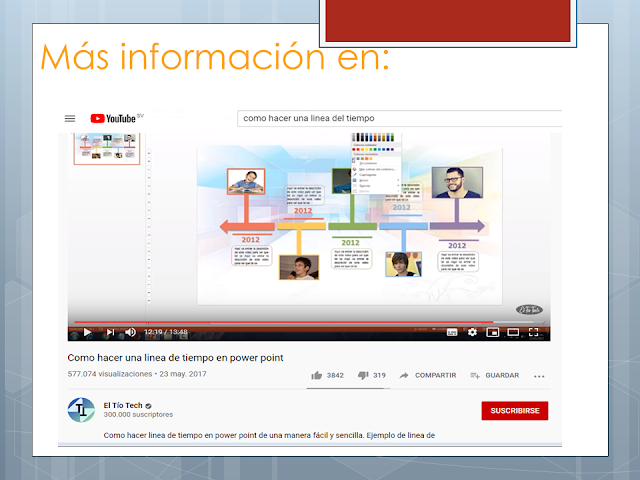Open the player settings gear
The image size is (640, 480).
(x=472, y=332)
